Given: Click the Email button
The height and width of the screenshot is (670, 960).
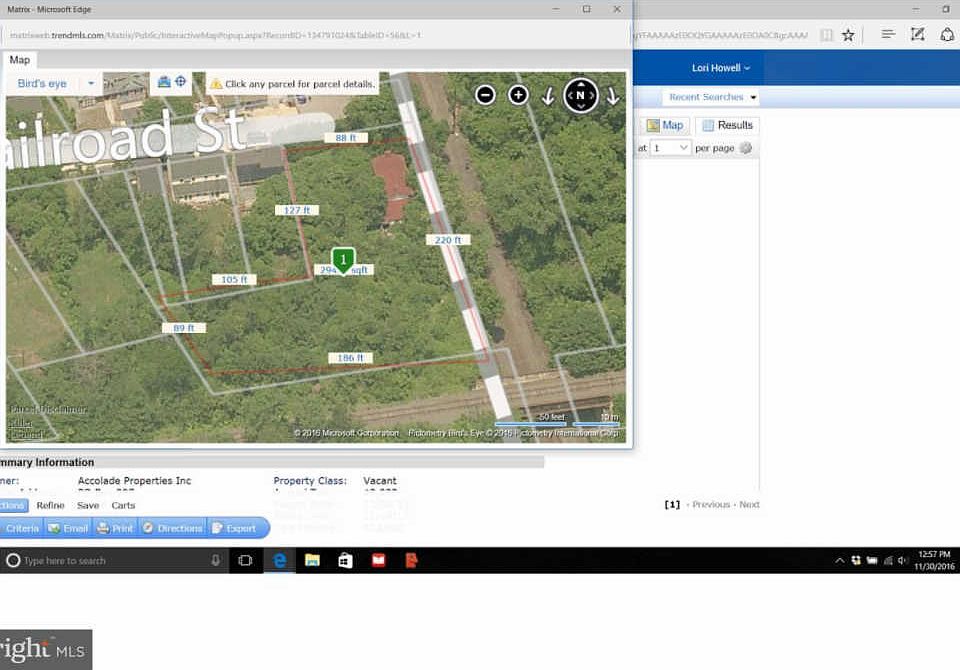Looking at the screenshot, I should point(68,528).
